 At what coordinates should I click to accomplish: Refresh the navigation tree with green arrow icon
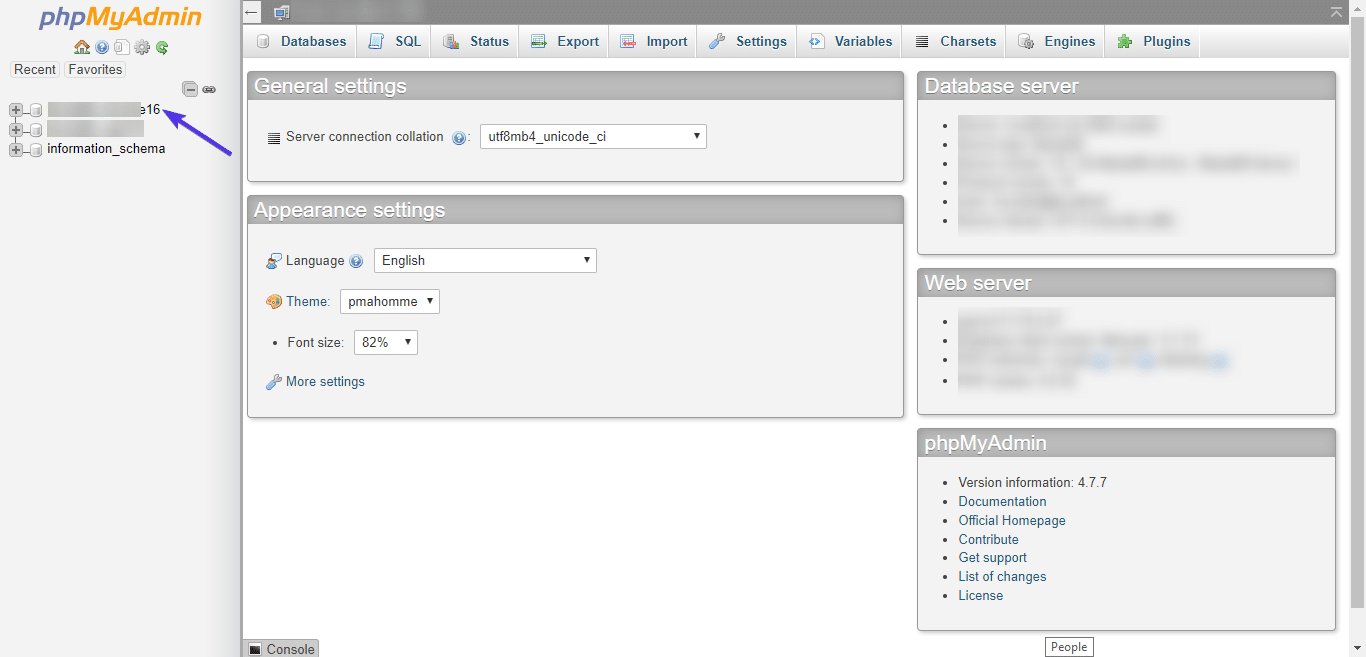[161, 46]
